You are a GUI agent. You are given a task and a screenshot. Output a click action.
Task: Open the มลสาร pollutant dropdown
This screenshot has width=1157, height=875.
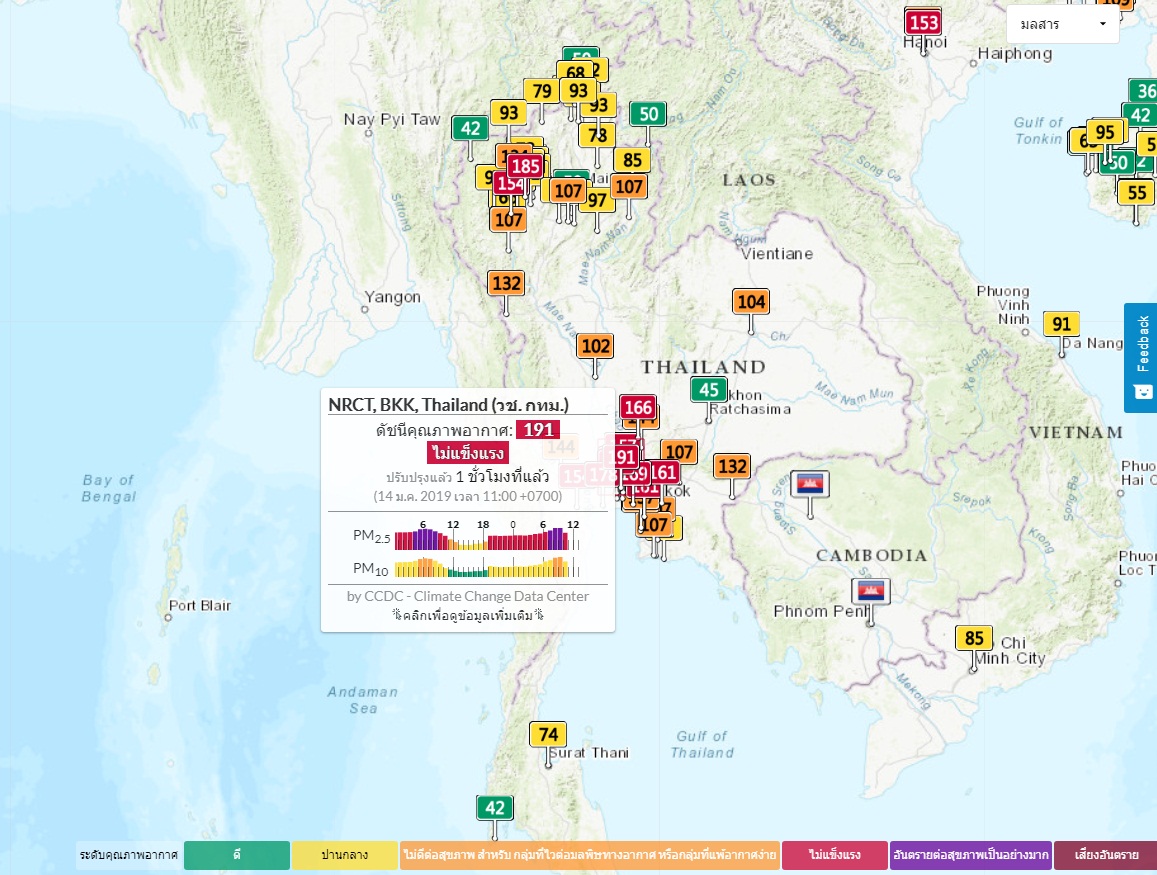(x=1062, y=24)
